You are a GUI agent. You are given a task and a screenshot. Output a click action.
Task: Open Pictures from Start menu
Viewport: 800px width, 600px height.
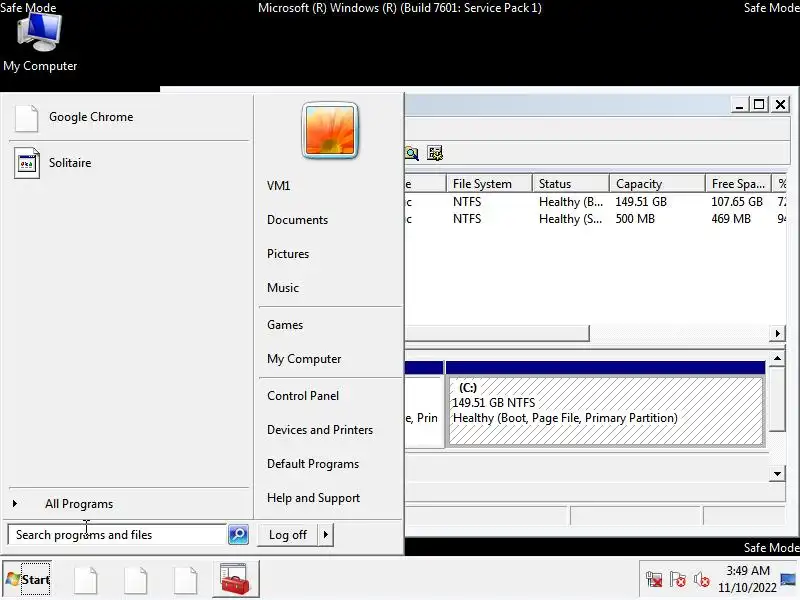(288, 254)
